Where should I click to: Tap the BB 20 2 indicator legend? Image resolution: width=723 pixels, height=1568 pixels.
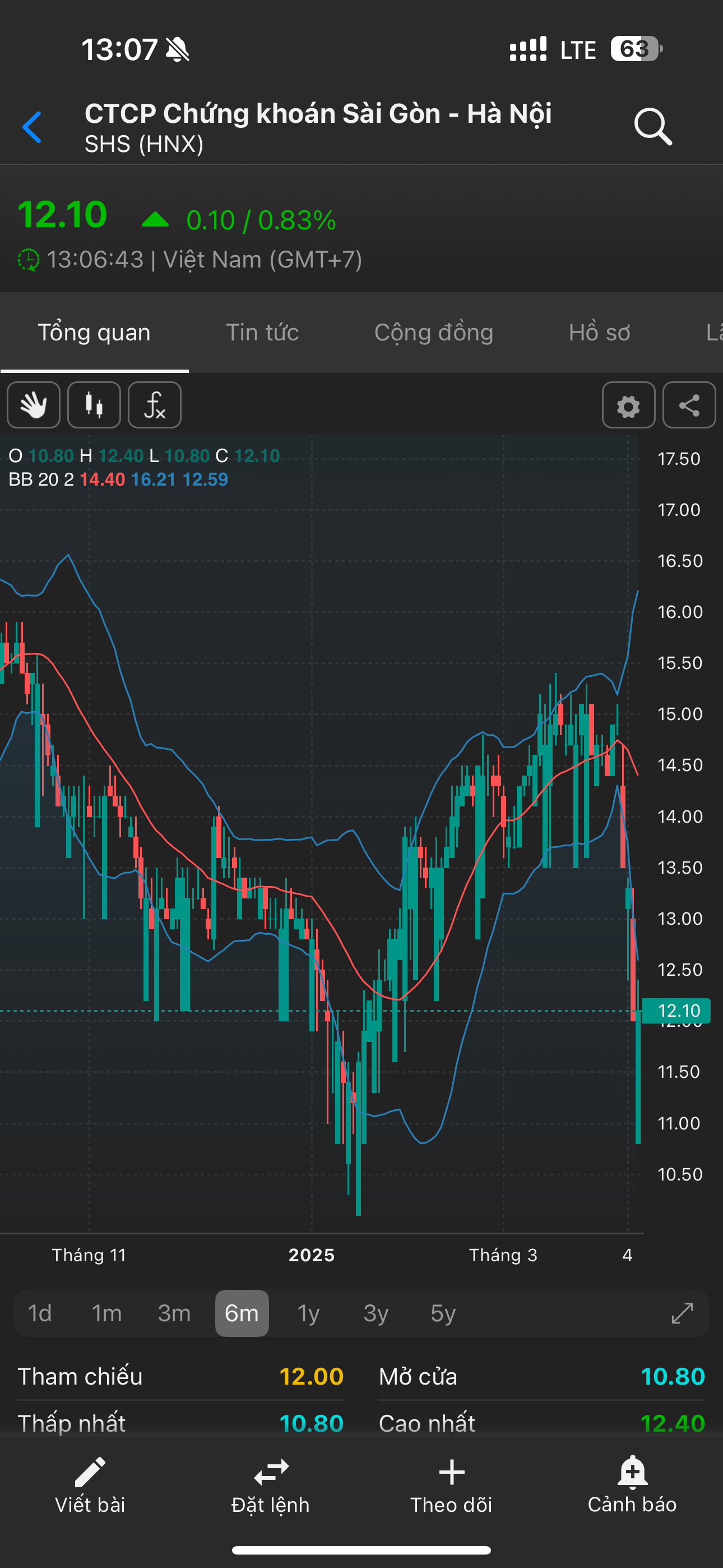[118, 479]
